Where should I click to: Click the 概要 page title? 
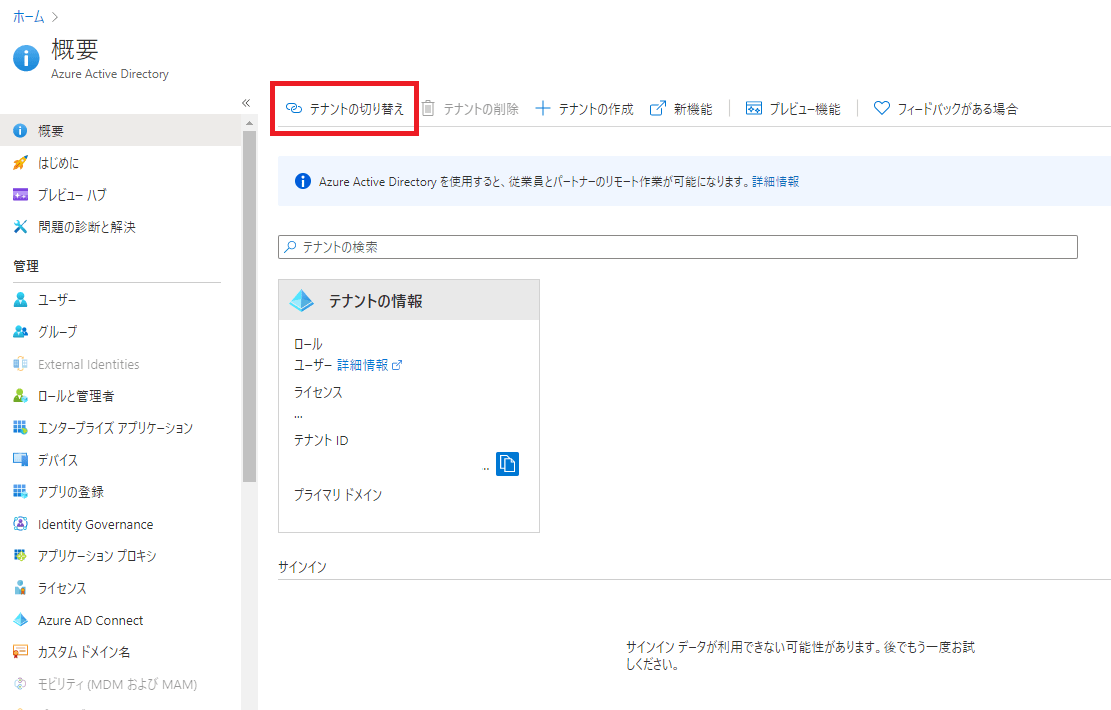pos(74,50)
